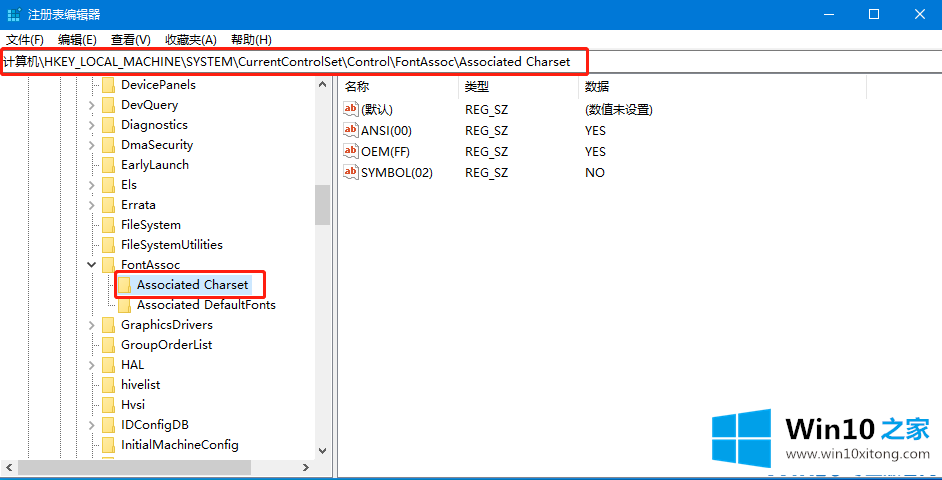Select the FileSystemUtilities folder icon
This screenshot has height=480, width=942.
(x=108, y=245)
